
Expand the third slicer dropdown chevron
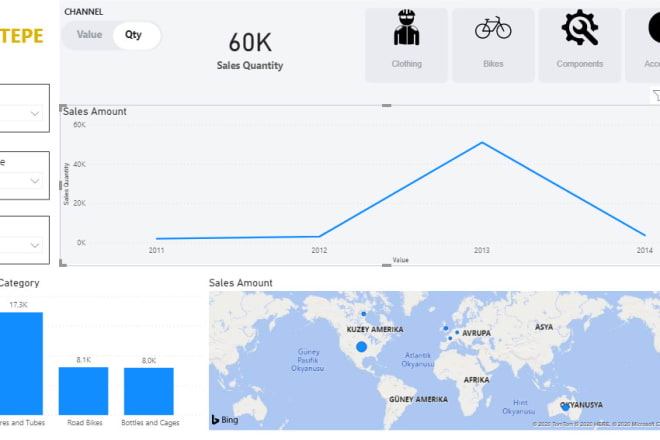click(x=35, y=245)
